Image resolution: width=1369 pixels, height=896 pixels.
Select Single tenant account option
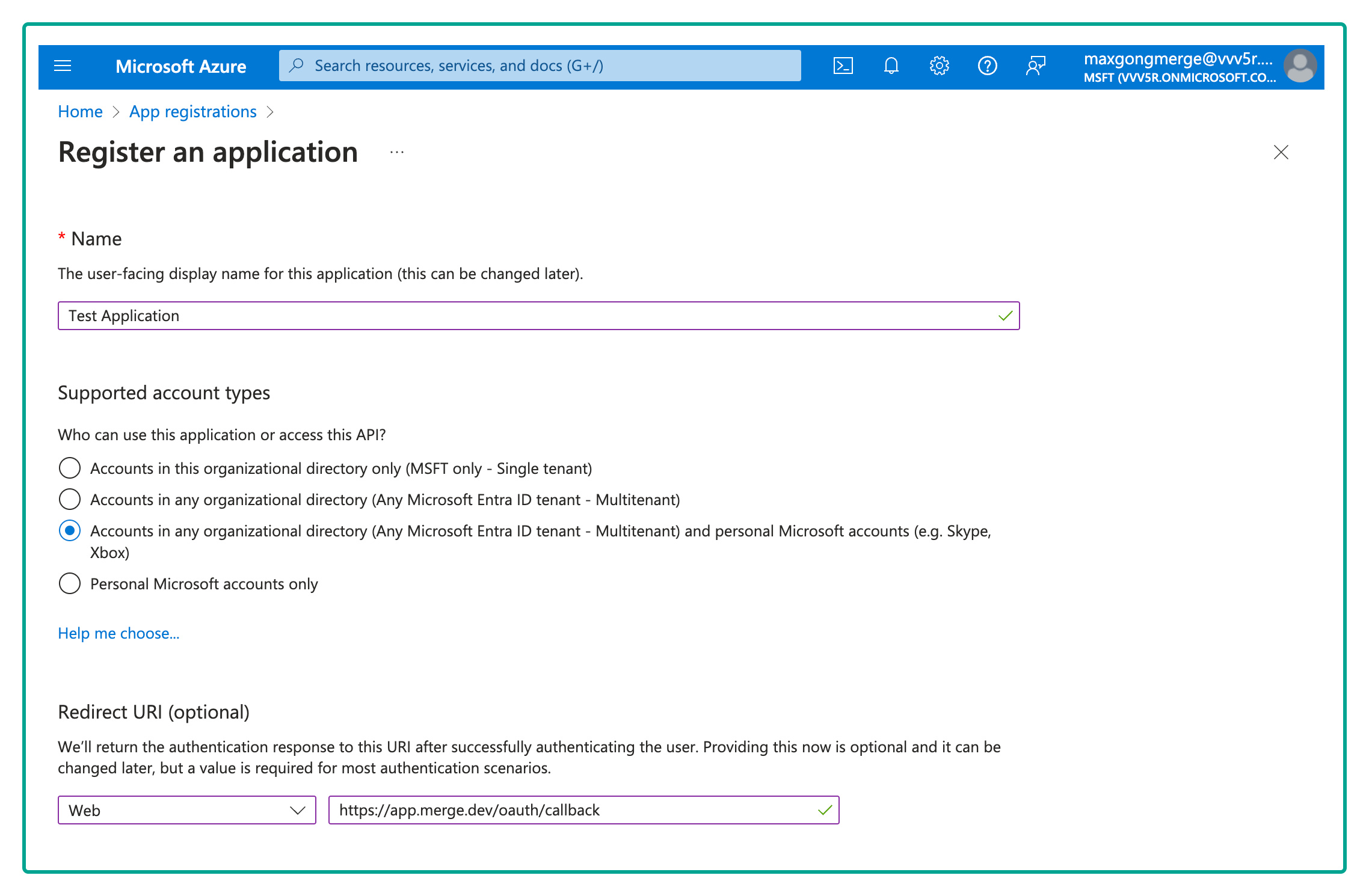[x=70, y=468]
